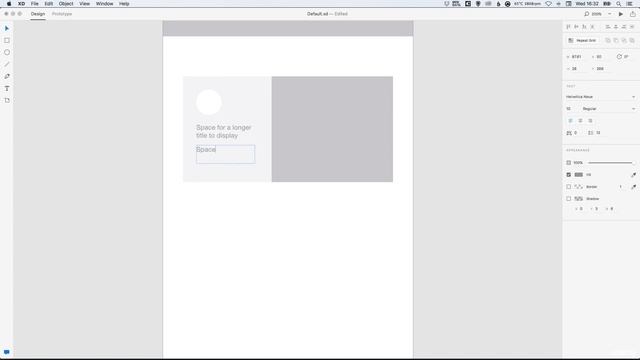This screenshot has height=360, width=640.
Task: Click the Border color swatch
Action: point(579,187)
